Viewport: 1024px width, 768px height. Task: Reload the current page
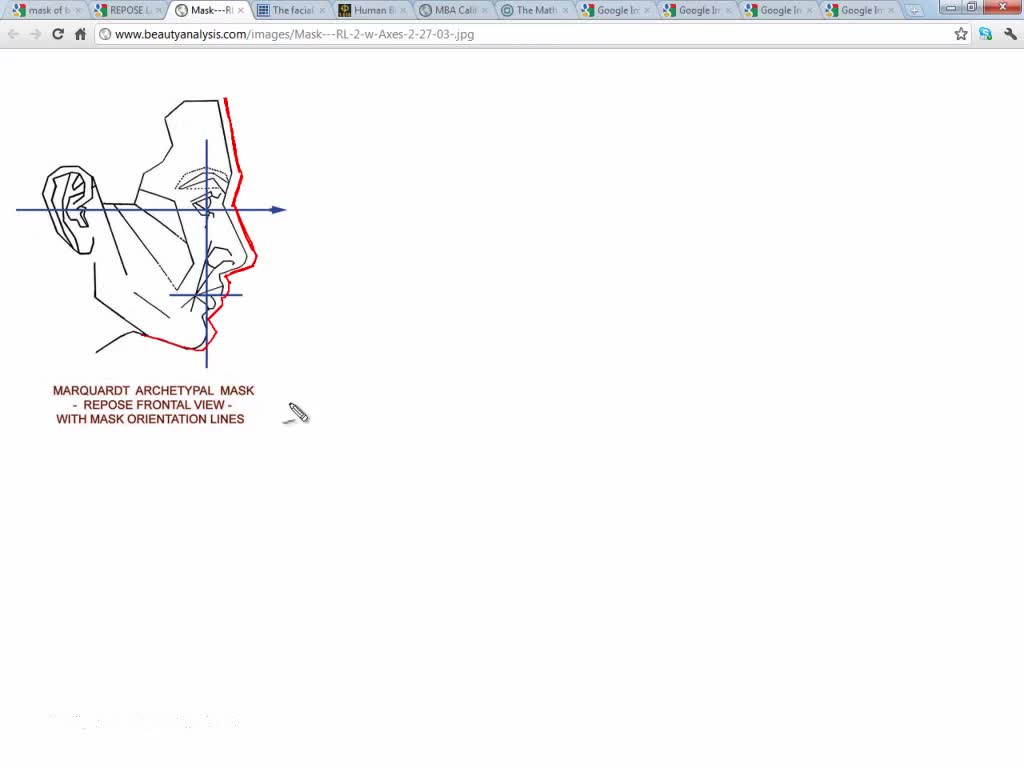pyautogui.click(x=58, y=34)
